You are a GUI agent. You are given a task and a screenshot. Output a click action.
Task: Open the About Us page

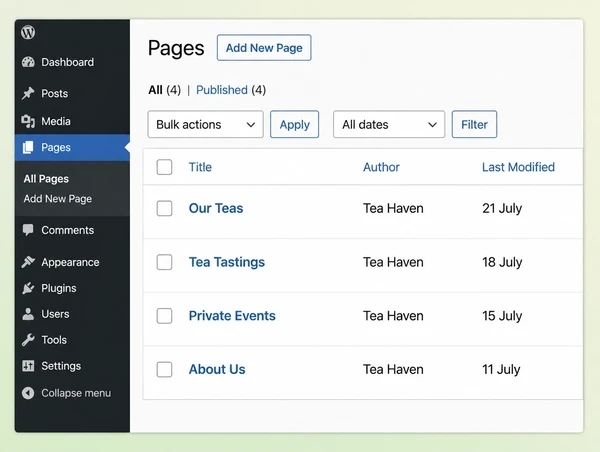pos(217,369)
